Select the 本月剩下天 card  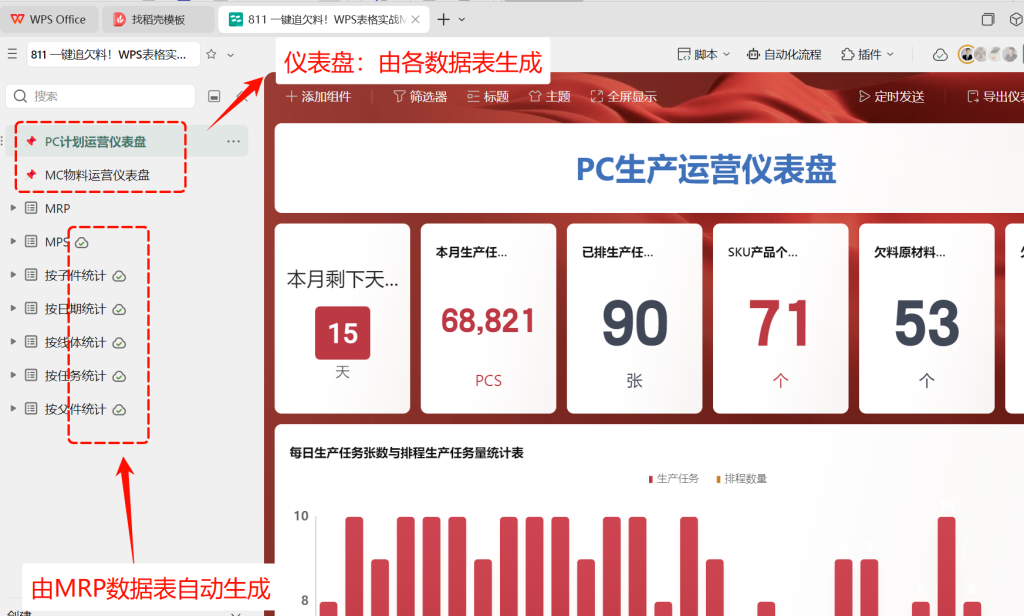coord(342,319)
